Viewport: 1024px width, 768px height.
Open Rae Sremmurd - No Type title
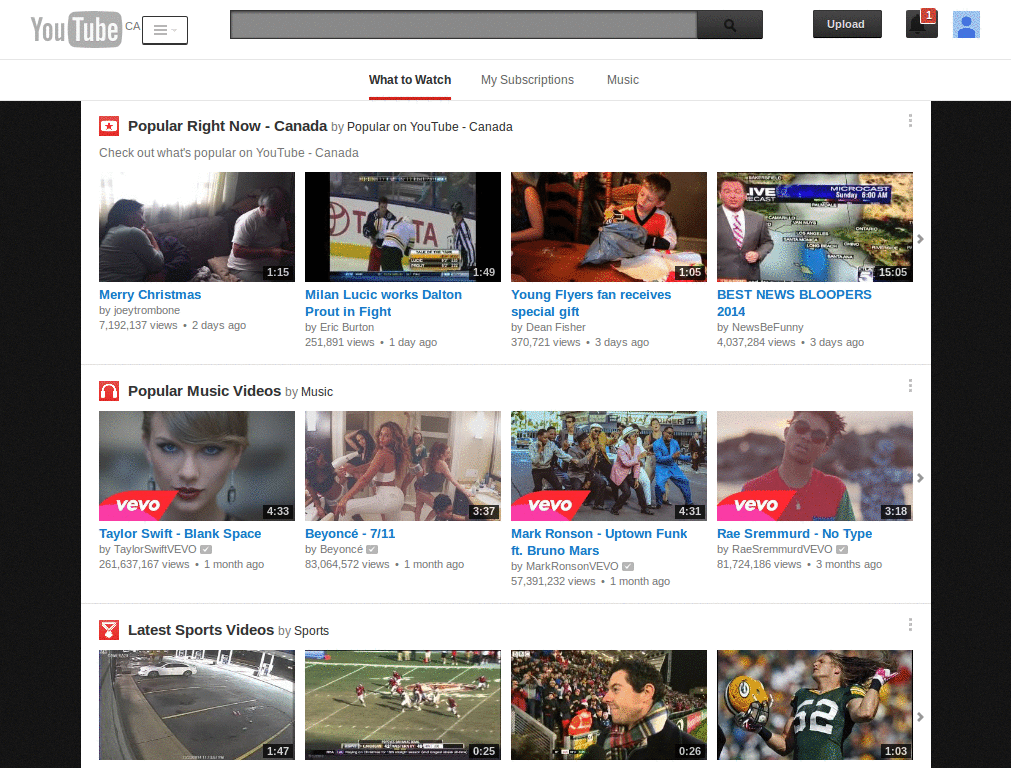coord(795,534)
